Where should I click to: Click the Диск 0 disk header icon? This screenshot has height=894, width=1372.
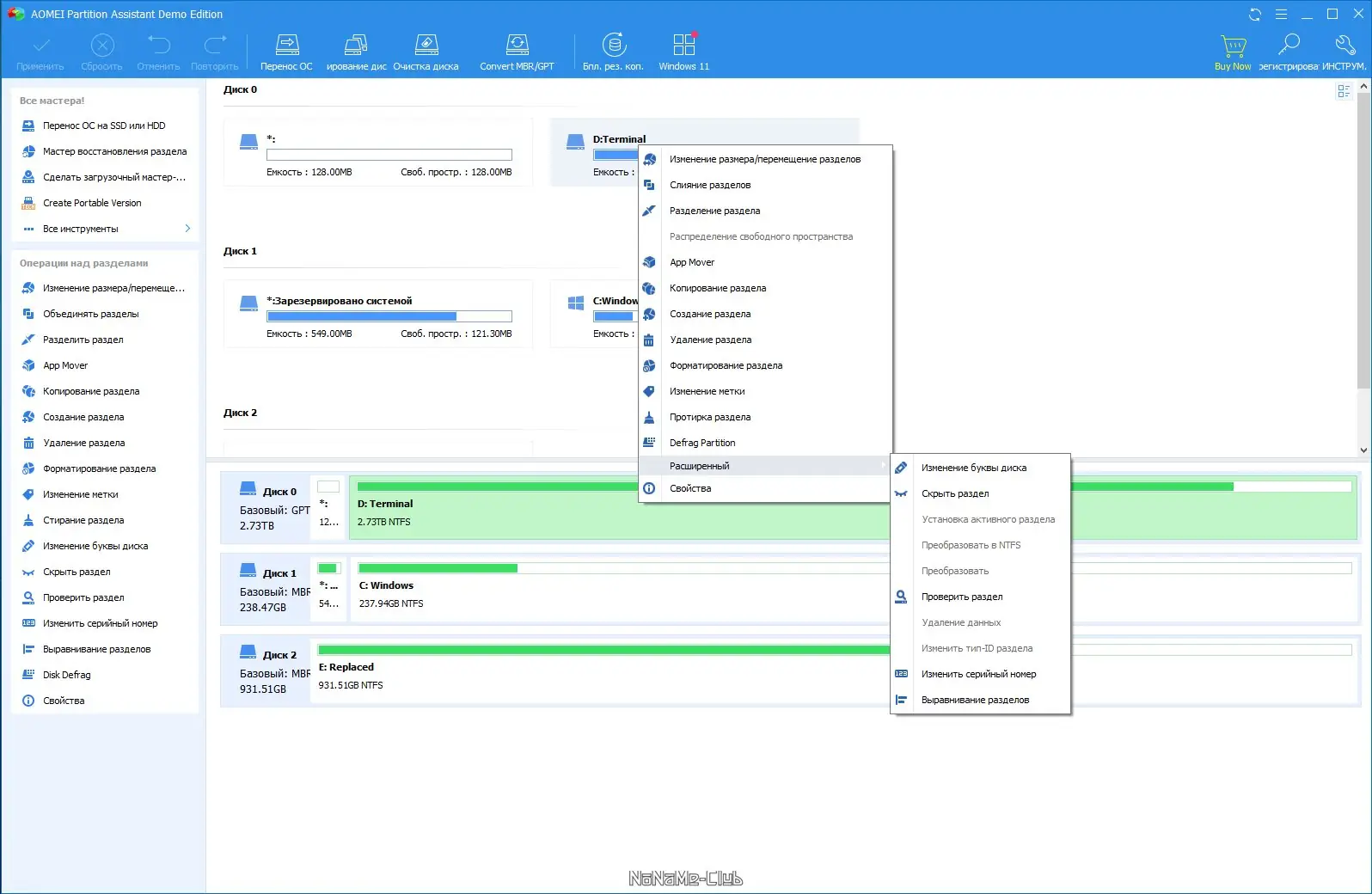click(248, 488)
